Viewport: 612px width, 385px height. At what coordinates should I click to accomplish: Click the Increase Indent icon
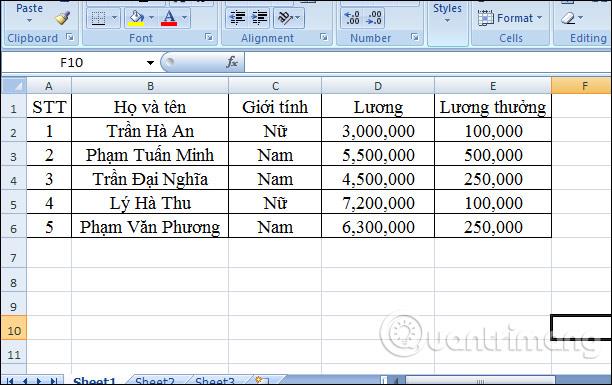coord(260,18)
